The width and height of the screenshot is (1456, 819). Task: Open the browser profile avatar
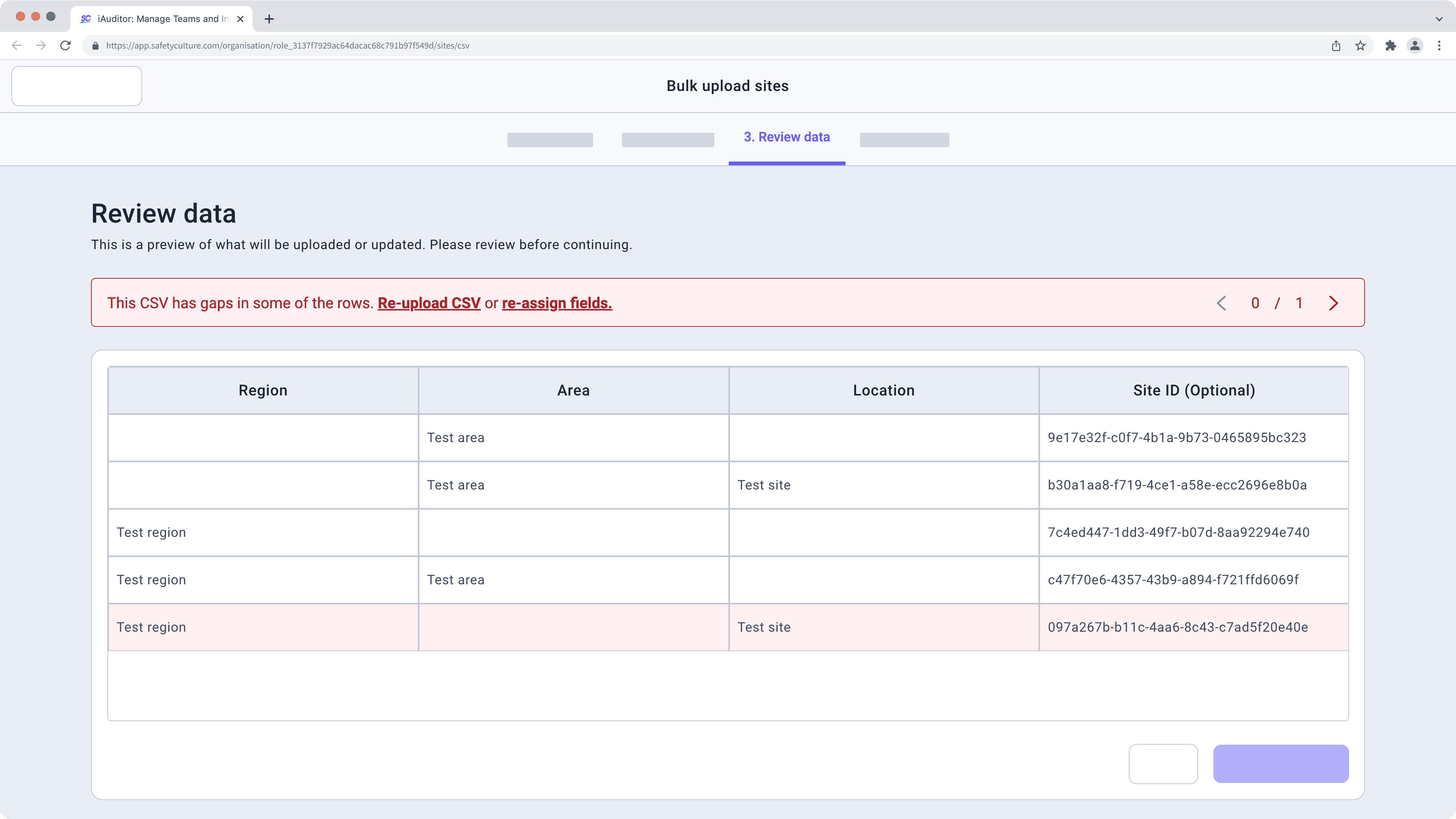(1415, 46)
